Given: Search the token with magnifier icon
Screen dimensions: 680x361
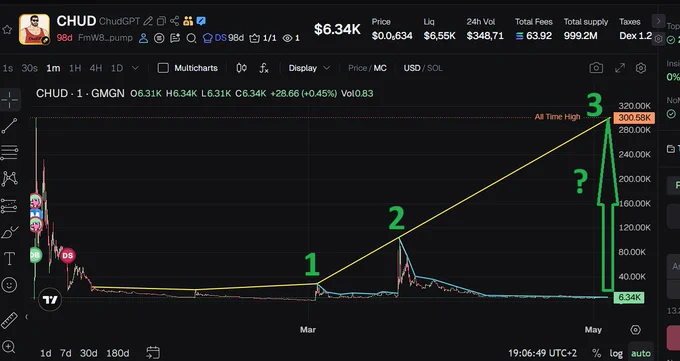Looking at the screenshot, I should tap(191, 38).
